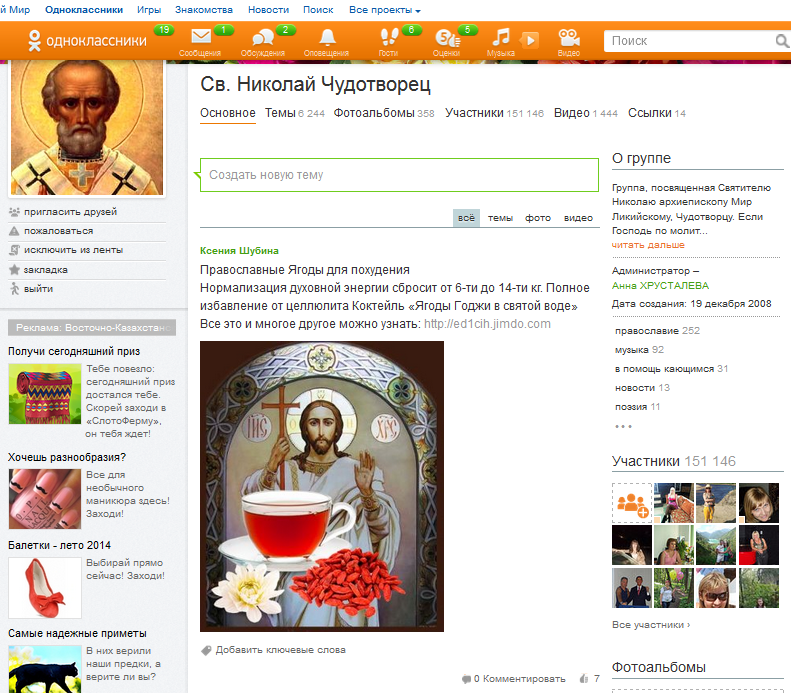The height and width of the screenshot is (693, 791).
Task: Click Все участники link
Action: coord(651,625)
